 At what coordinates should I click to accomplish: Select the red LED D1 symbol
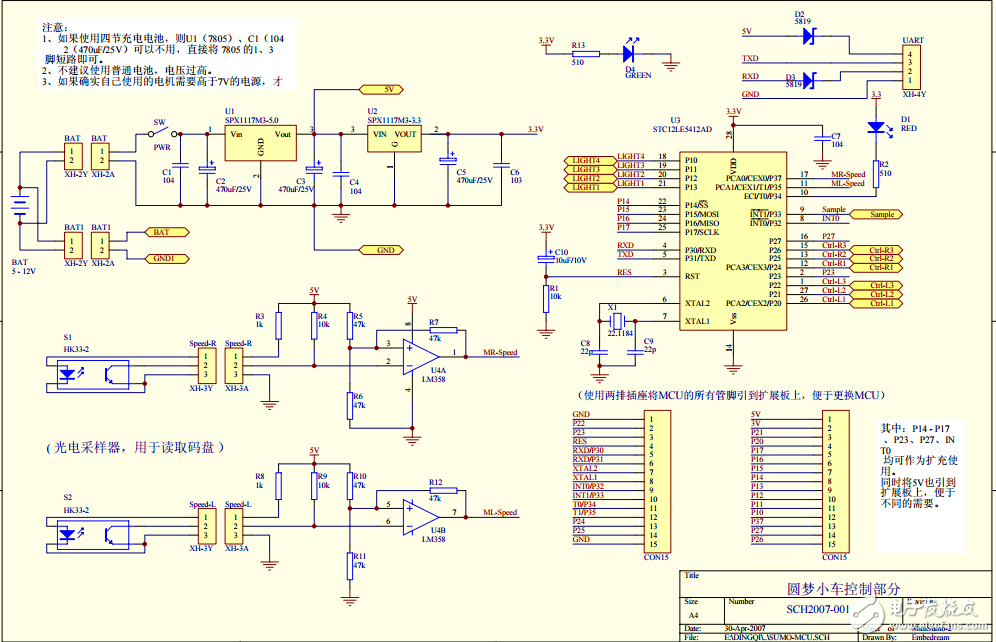pyautogui.click(x=877, y=127)
